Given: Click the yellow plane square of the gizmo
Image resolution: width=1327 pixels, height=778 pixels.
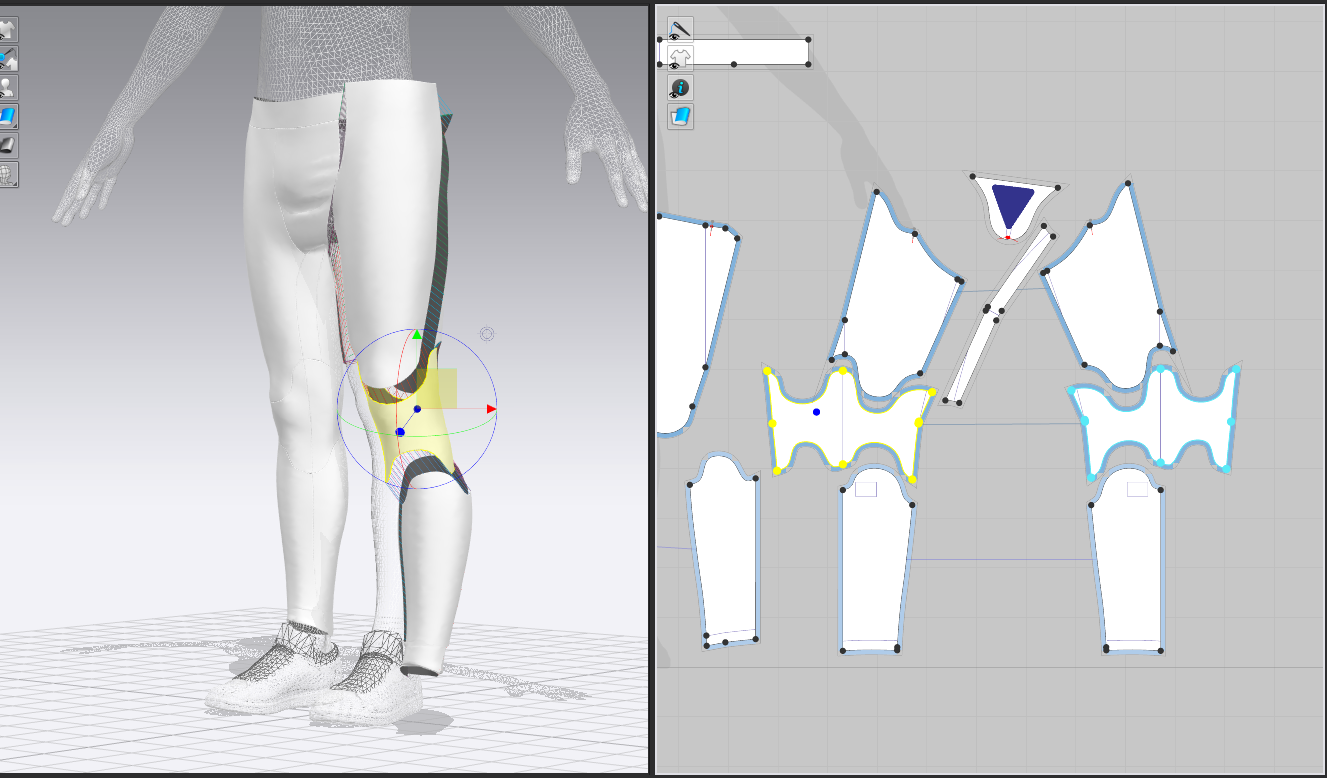Looking at the screenshot, I should point(437,388).
